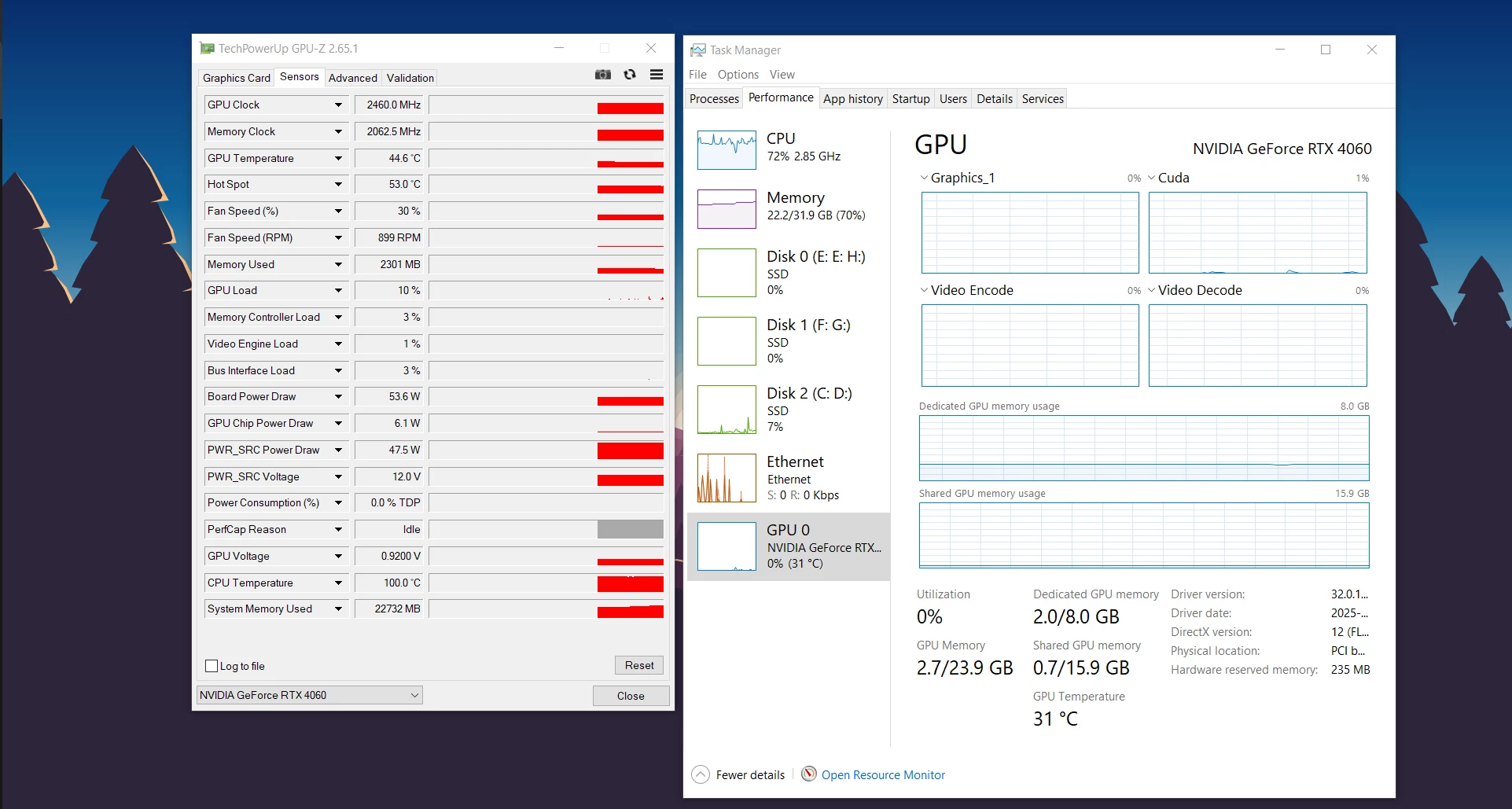Click the Performance tab in Task Manager
Viewport: 1512px width, 809px height.
point(781,97)
